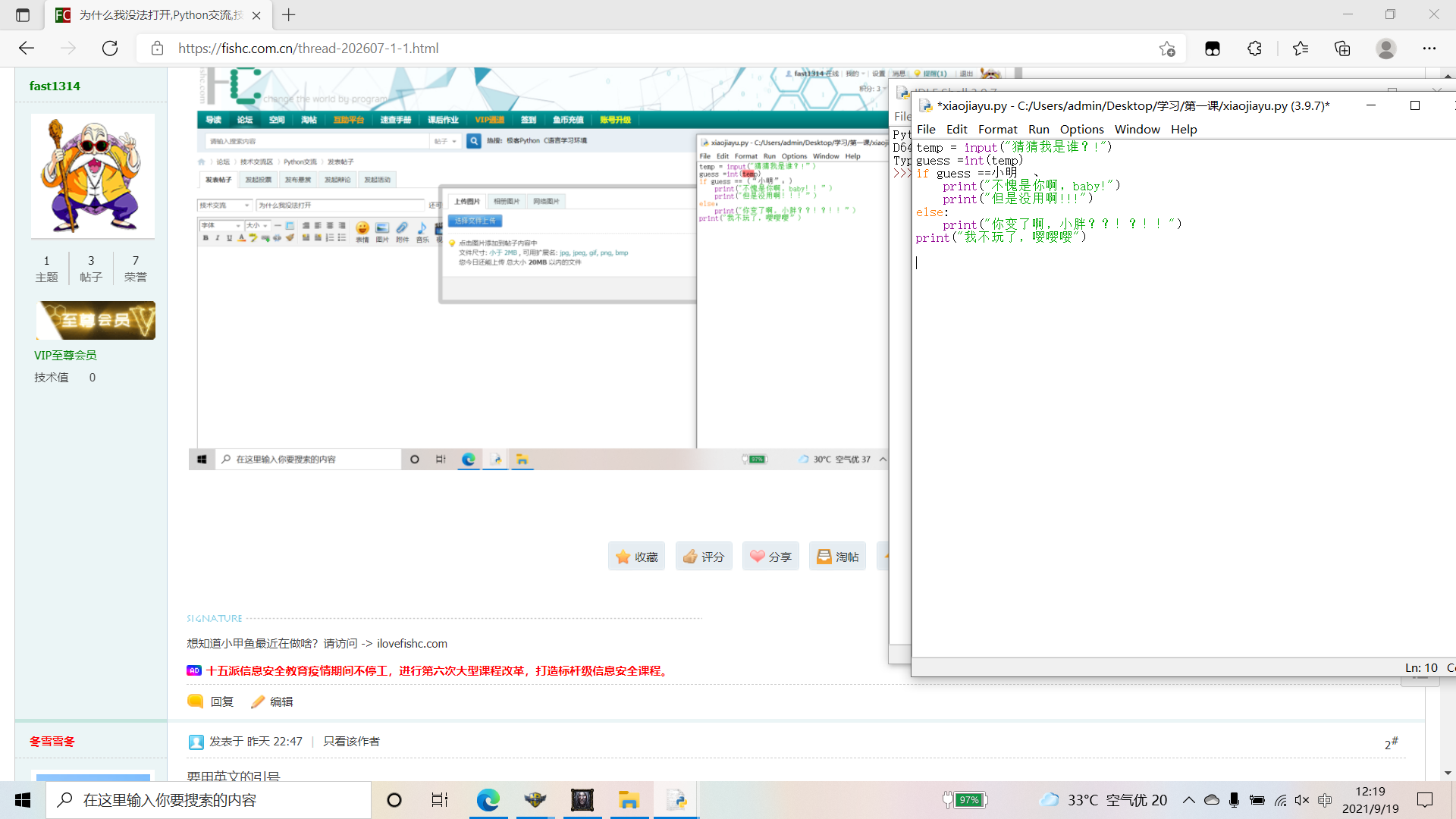The image size is (1456, 819).
Task: Reply to the post via 回复
Action: [x=211, y=701]
